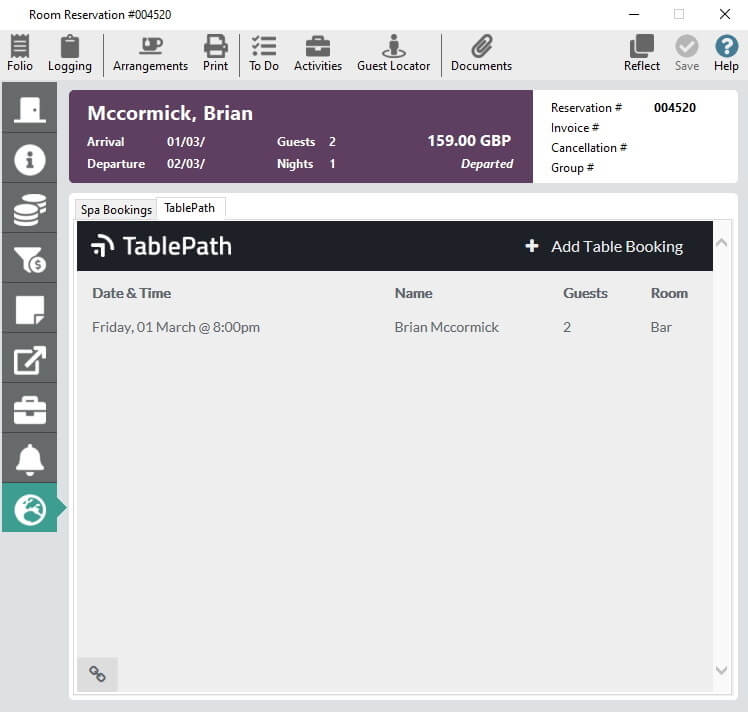Minimize the Room Reservation window

point(634,14)
